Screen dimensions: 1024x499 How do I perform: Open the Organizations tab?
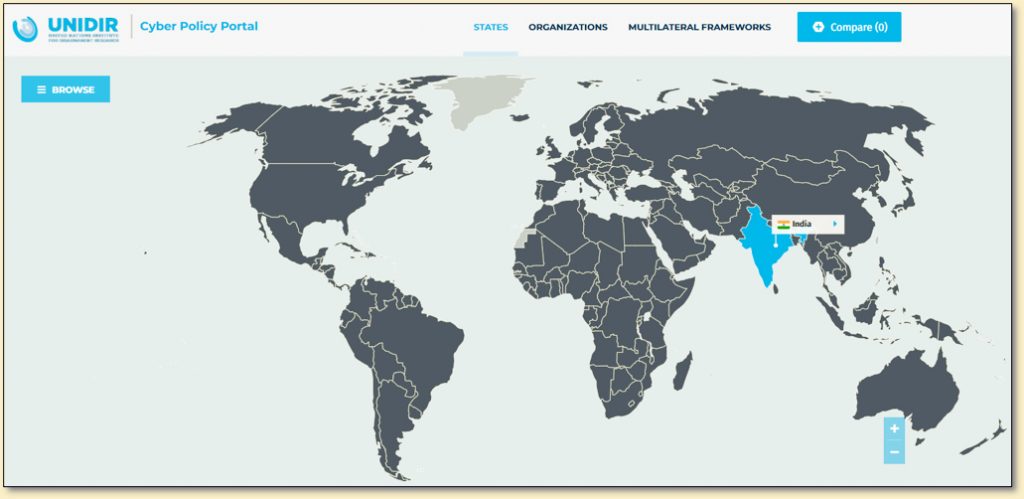point(568,27)
